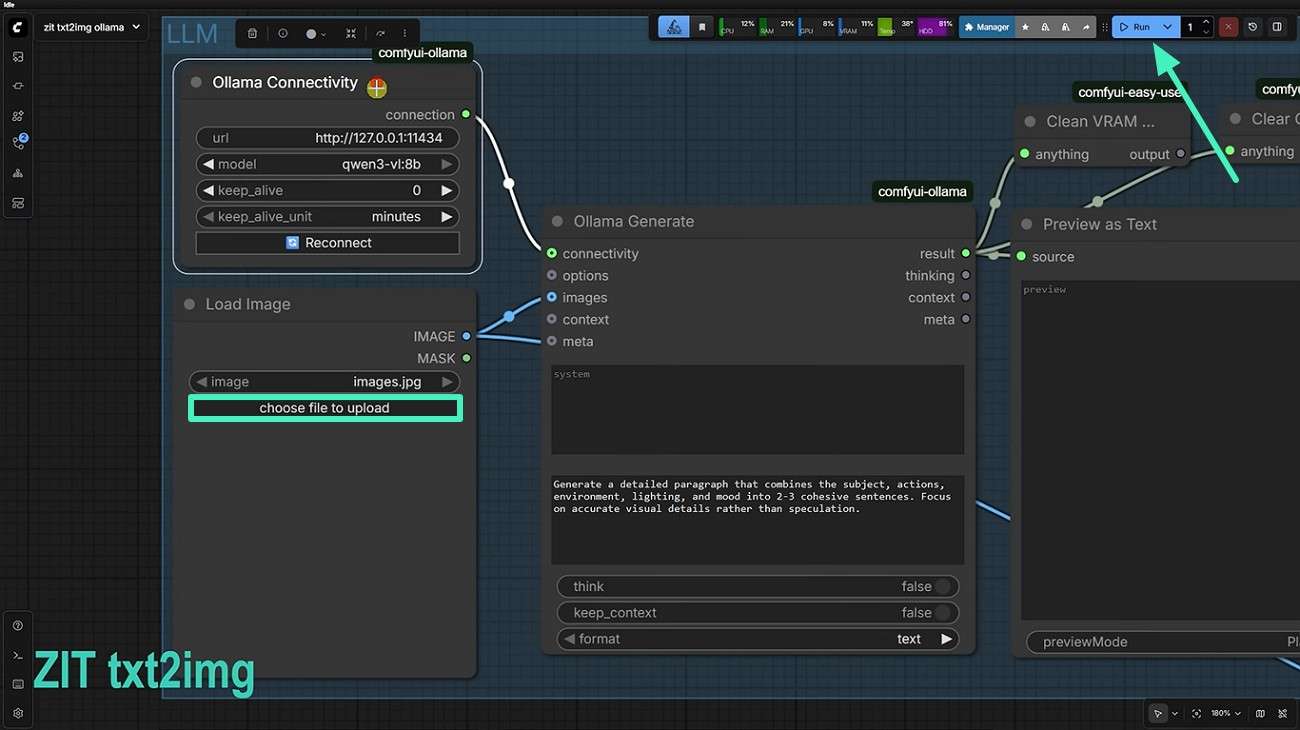Viewport: 1300px width, 730px height.
Task: Open the format text dropdown
Action: [757, 639]
